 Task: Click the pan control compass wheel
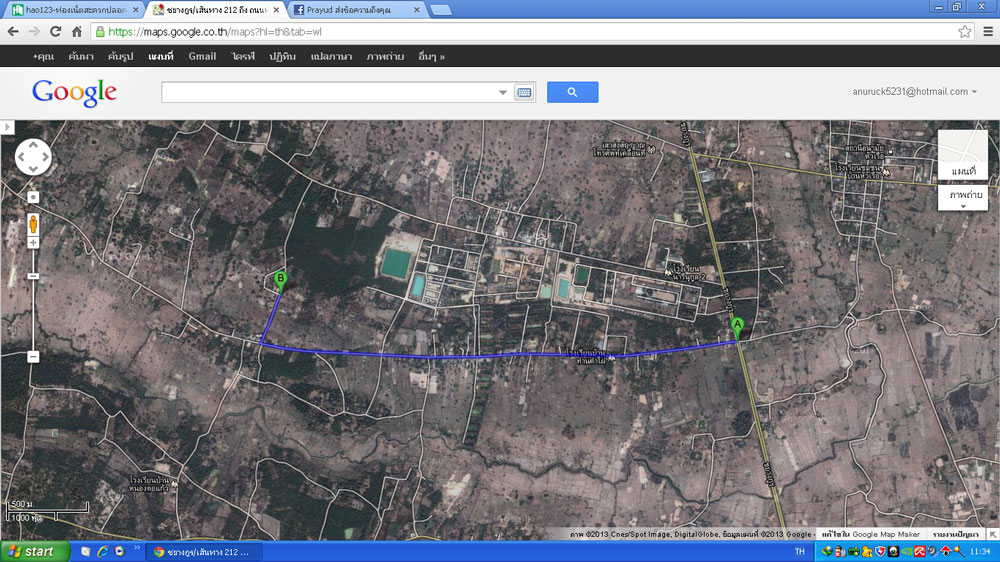point(33,157)
